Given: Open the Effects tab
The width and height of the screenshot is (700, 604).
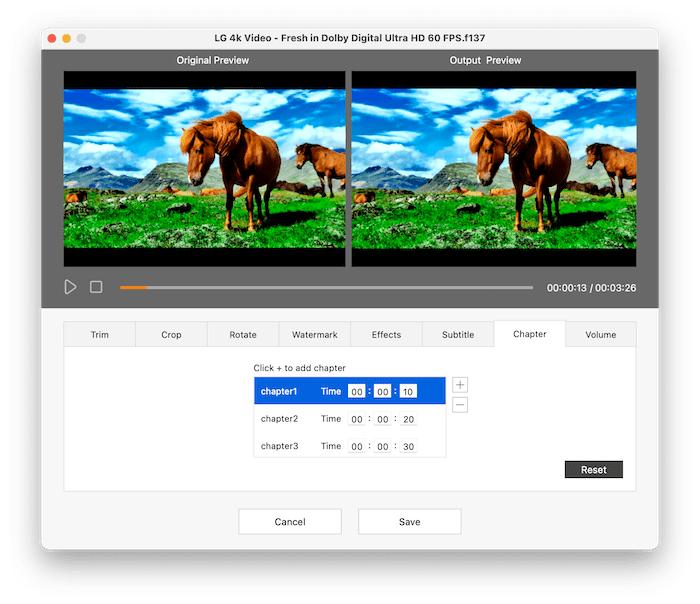Looking at the screenshot, I should (x=386, y=335).
